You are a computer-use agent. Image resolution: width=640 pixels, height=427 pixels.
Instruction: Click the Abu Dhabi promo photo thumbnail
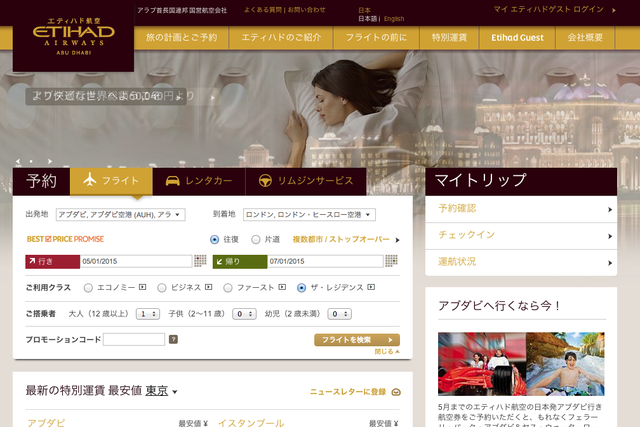(x=521, y=364)
